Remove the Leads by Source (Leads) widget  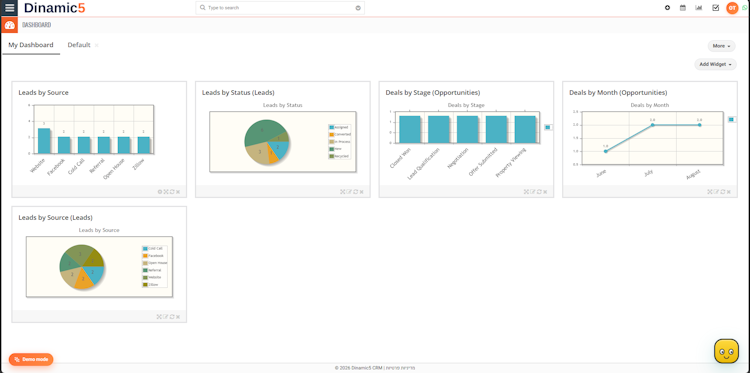click(x=178, y=317)
